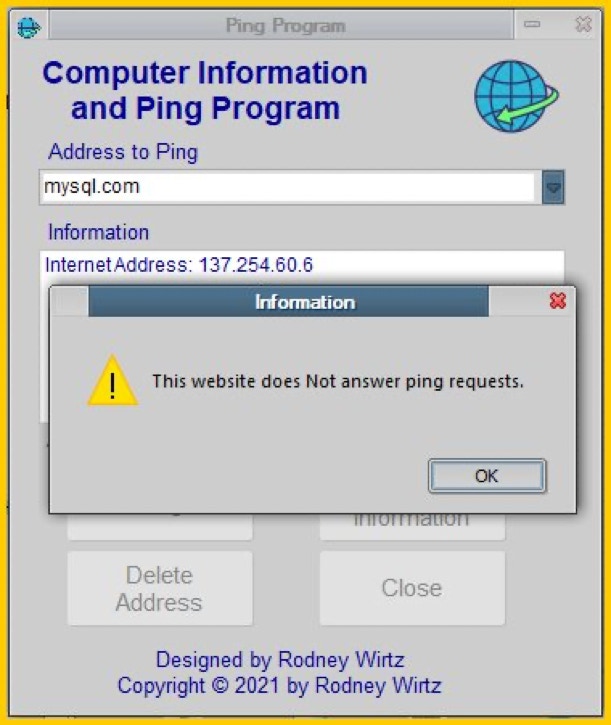Screen dimensions: 611x725
Task: Close Ping Program using title bar X
Action: pos(583,24)
